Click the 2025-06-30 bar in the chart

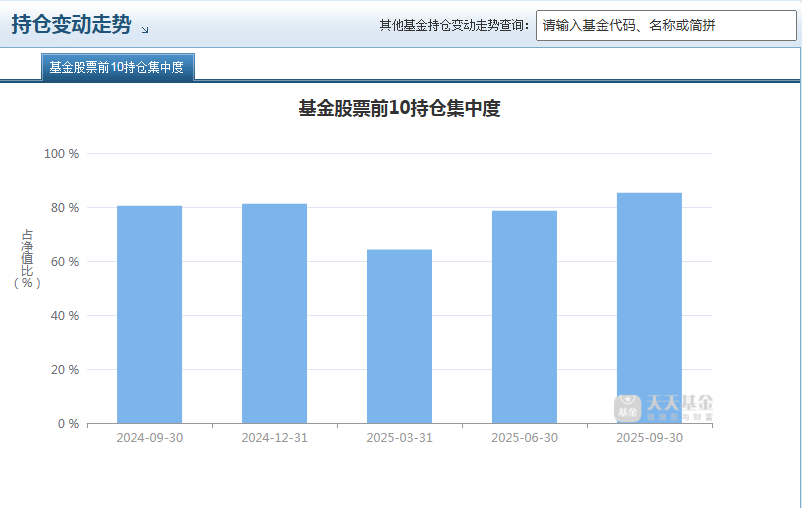(524, 317)
